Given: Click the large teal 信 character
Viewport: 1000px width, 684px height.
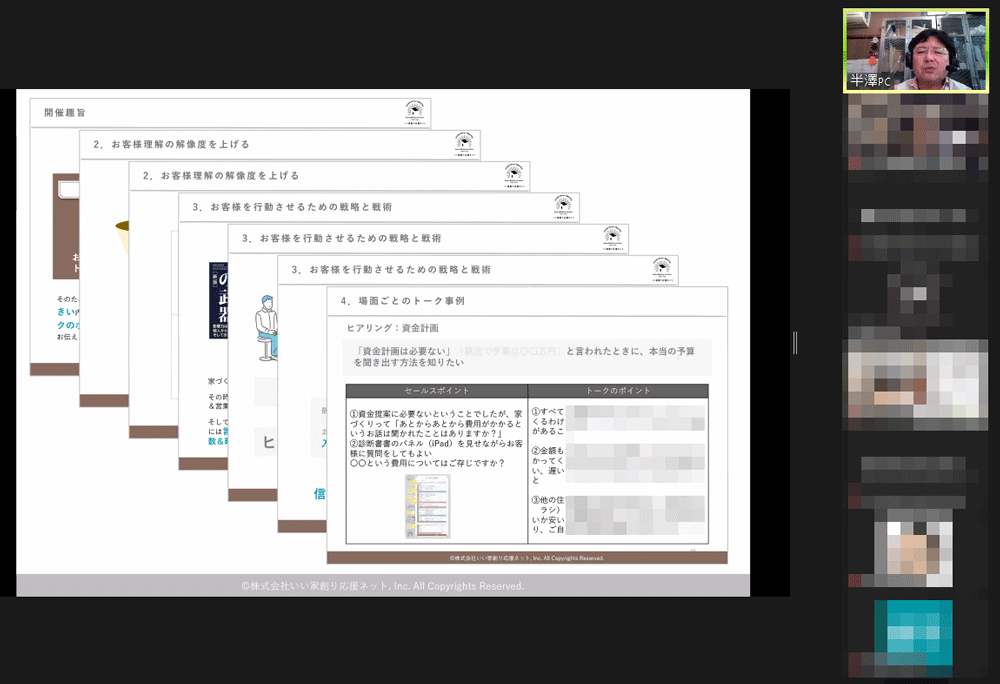Looking at the screenshot, I should (x=318, y=493).
